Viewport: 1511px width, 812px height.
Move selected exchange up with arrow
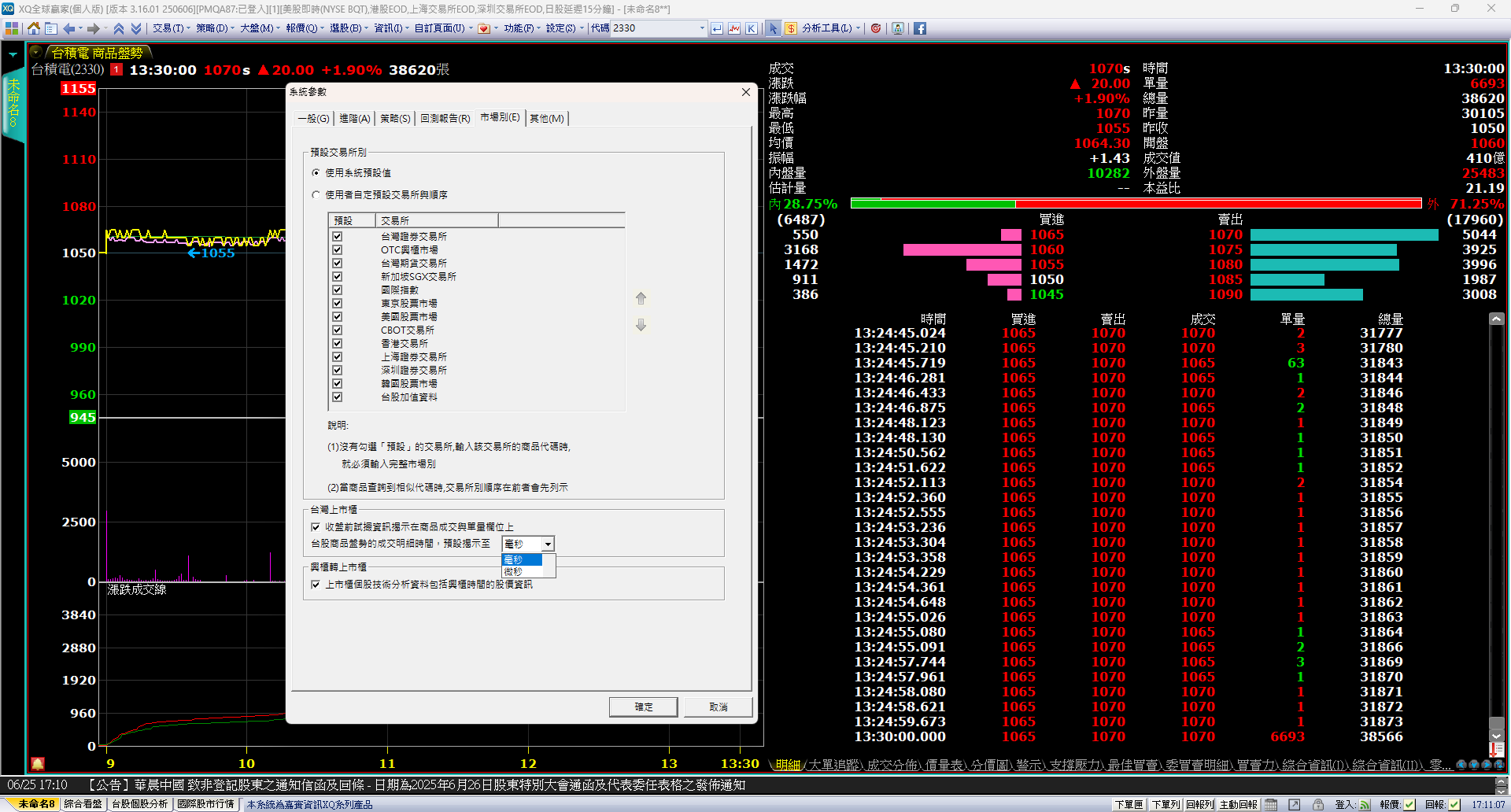point(641,299)
